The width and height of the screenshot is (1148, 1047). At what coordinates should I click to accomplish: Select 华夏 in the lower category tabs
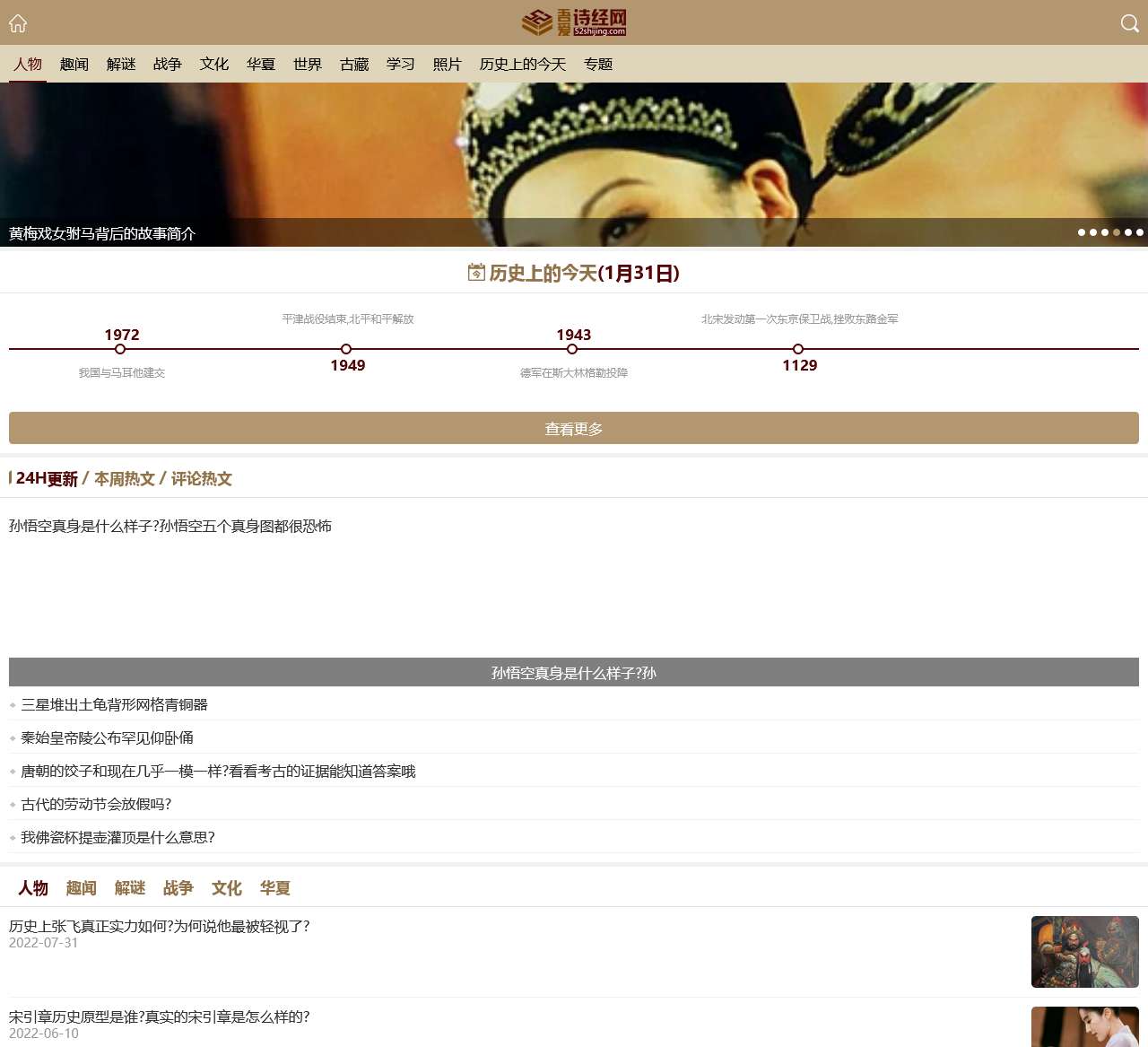pyautogui.click(x=275, y=887)
